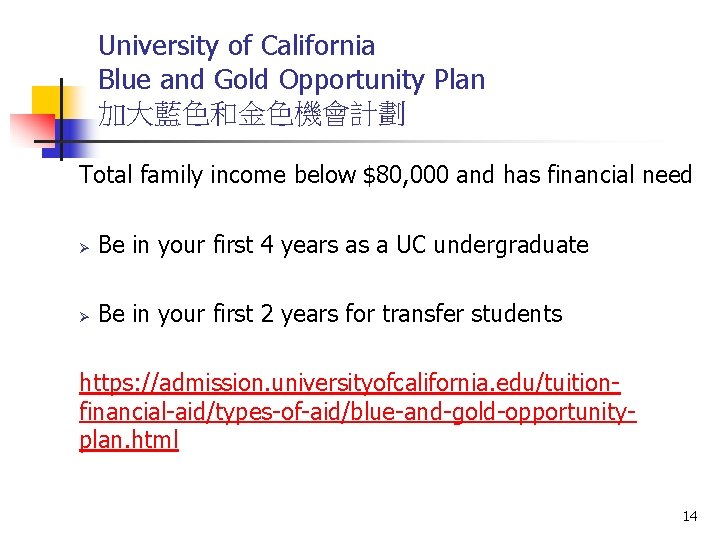Click the Chinese title 加大藍色和金色機會計劃

[252, 114]
